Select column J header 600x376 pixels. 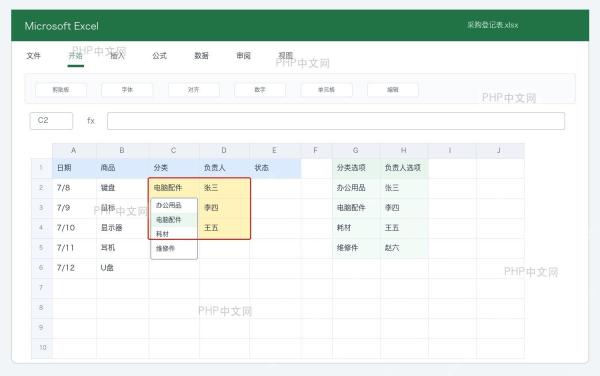pos(500,151)
